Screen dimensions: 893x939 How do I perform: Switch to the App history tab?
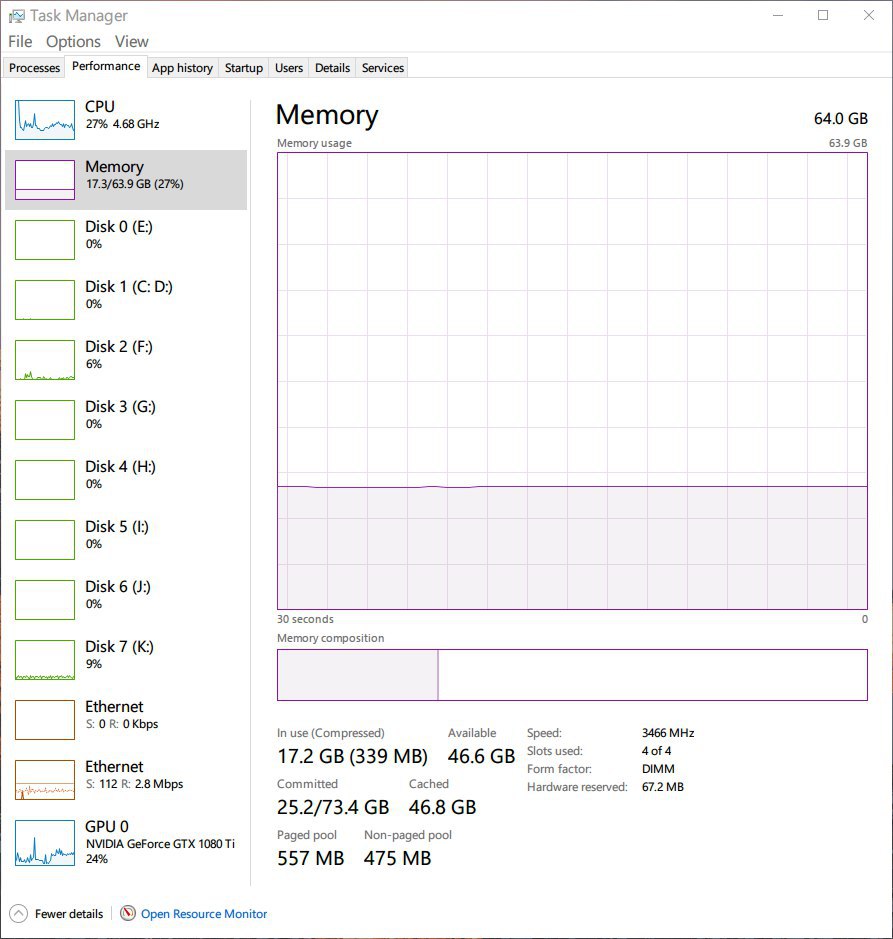coord(182,68)
